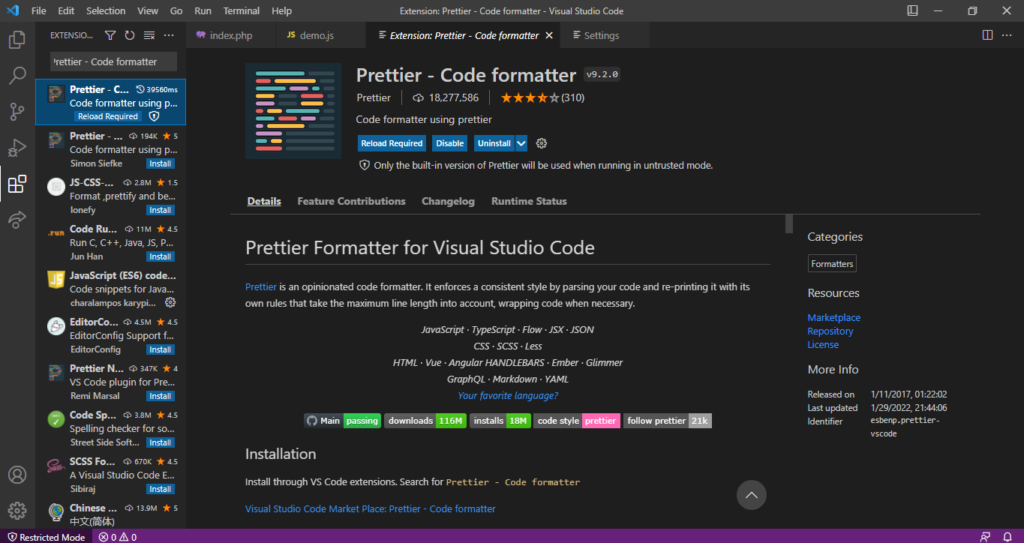Open Prettier extension's manage gear menu
Screen dimensions: 1024x543
click(542, 143)
